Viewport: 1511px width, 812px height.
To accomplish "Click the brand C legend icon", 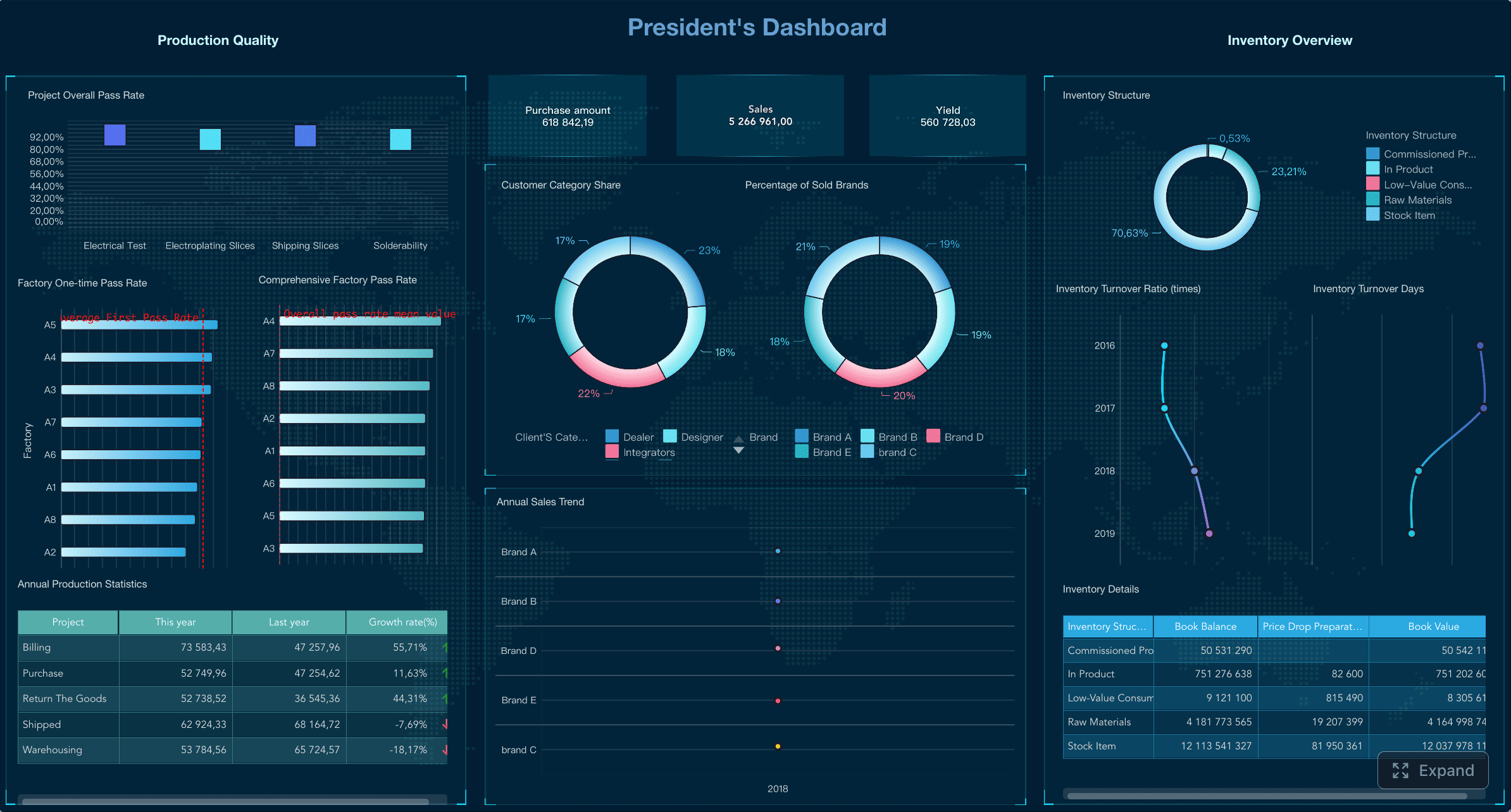I will 867,452.
